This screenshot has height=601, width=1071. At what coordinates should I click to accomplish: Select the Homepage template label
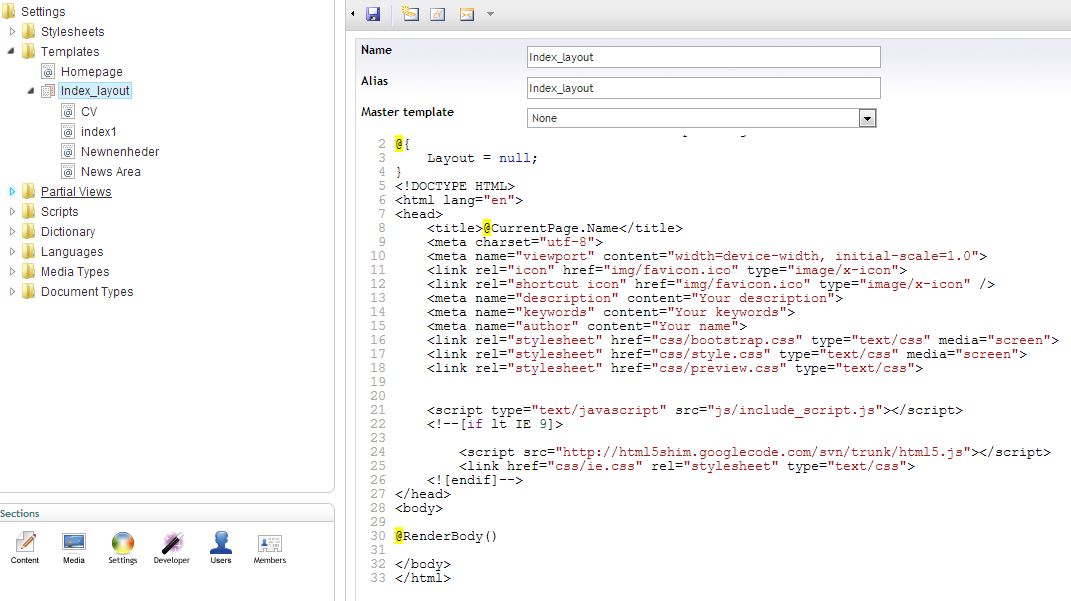point(92,72)
